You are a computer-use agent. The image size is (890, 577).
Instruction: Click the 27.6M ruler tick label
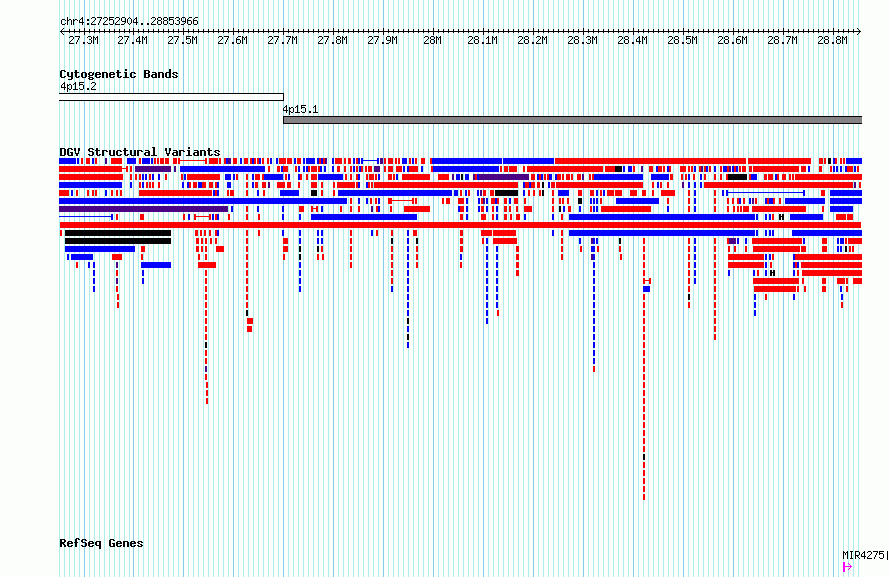pyautogui.click(x=232, y=40)
